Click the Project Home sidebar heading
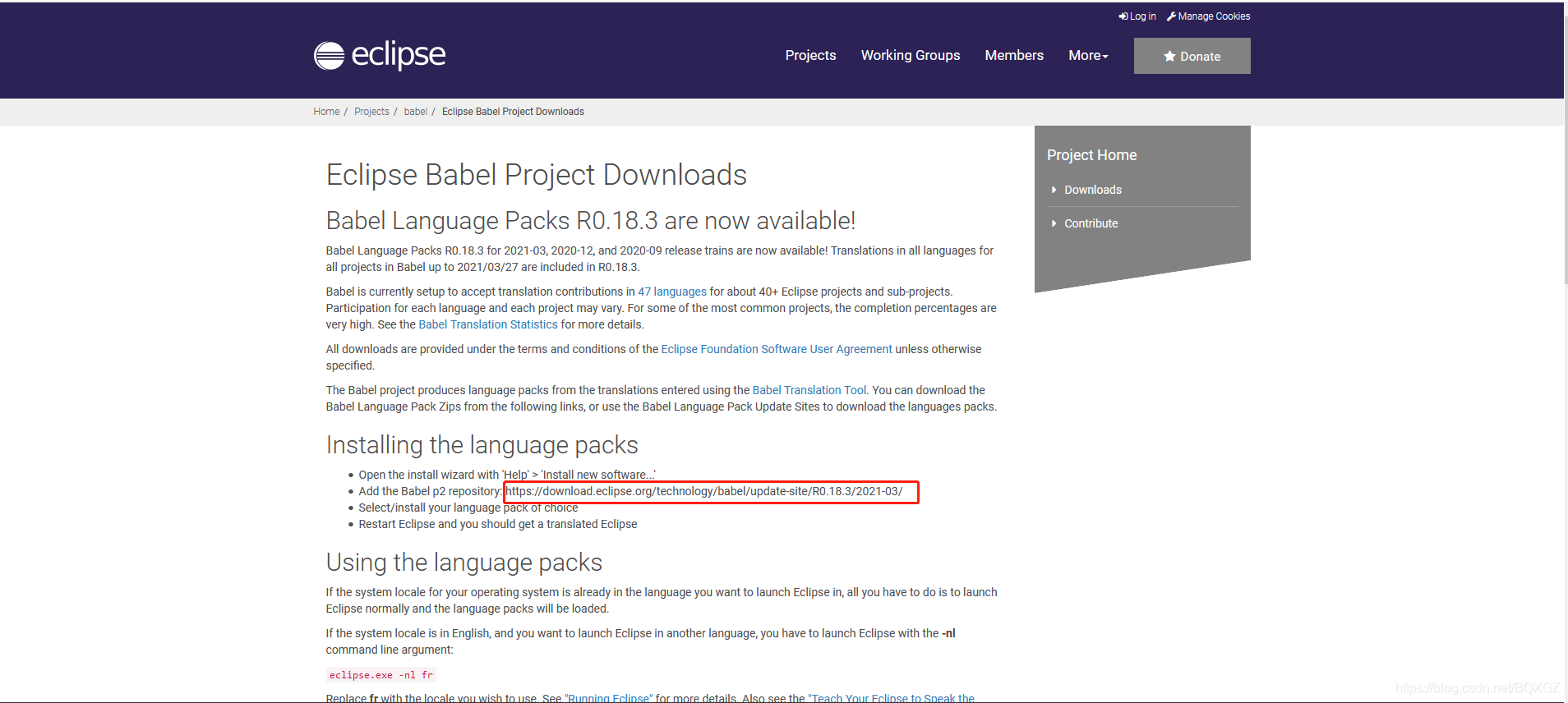Image resolution: width=1568 pixels, height=703 pixels. click(1091, 155)
